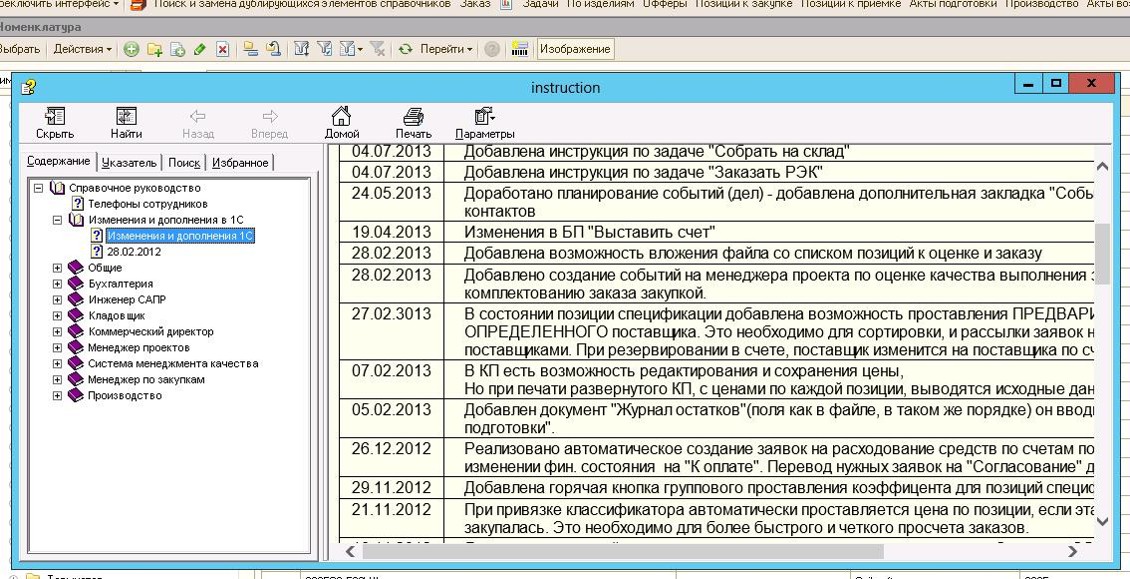The height and width of the screenshot is (579, 1130).
Task: Open the По изделиям menu item
Action: pyautogui.click(x=600, y=4)
